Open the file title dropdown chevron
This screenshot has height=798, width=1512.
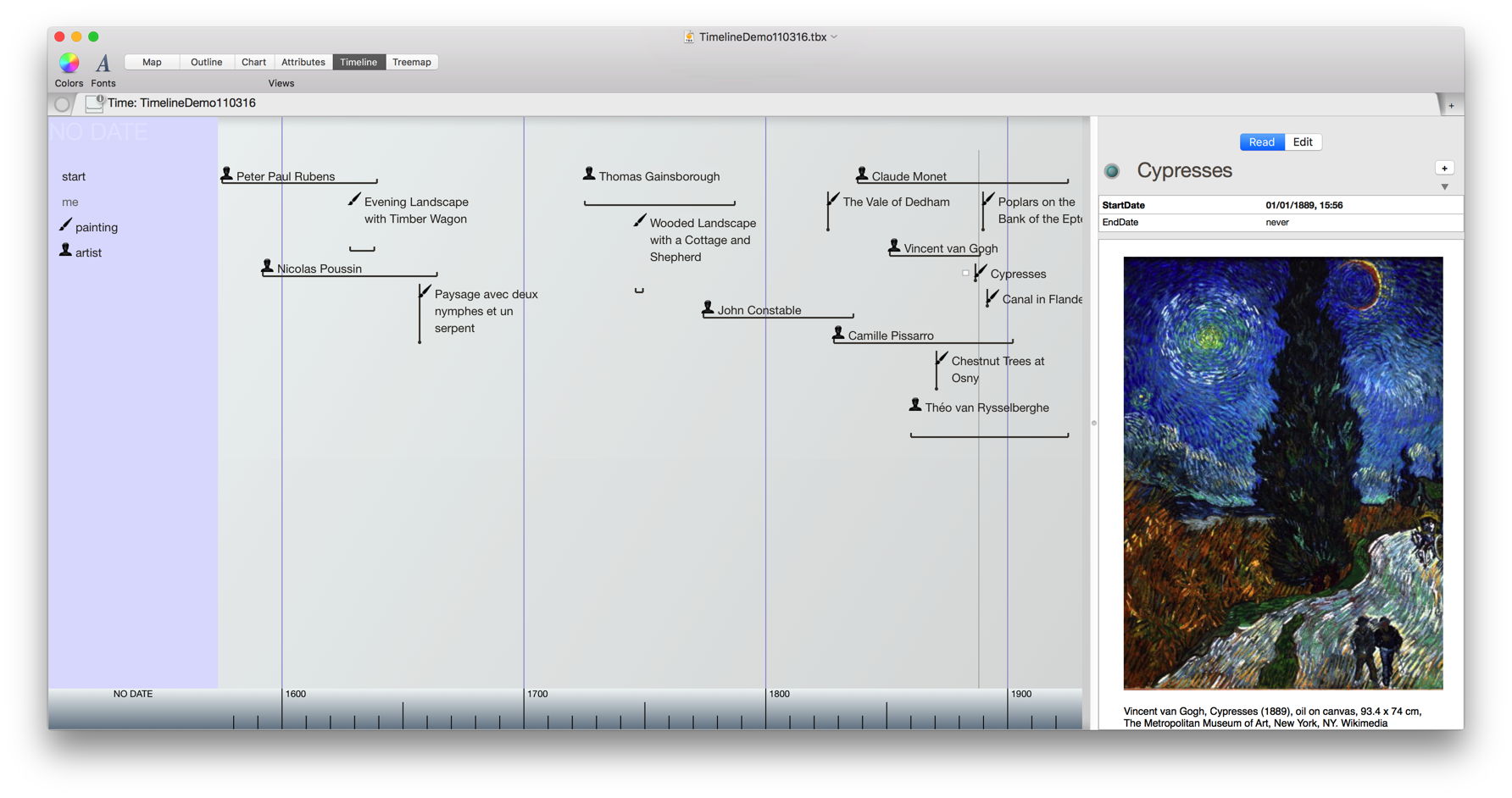835,37
